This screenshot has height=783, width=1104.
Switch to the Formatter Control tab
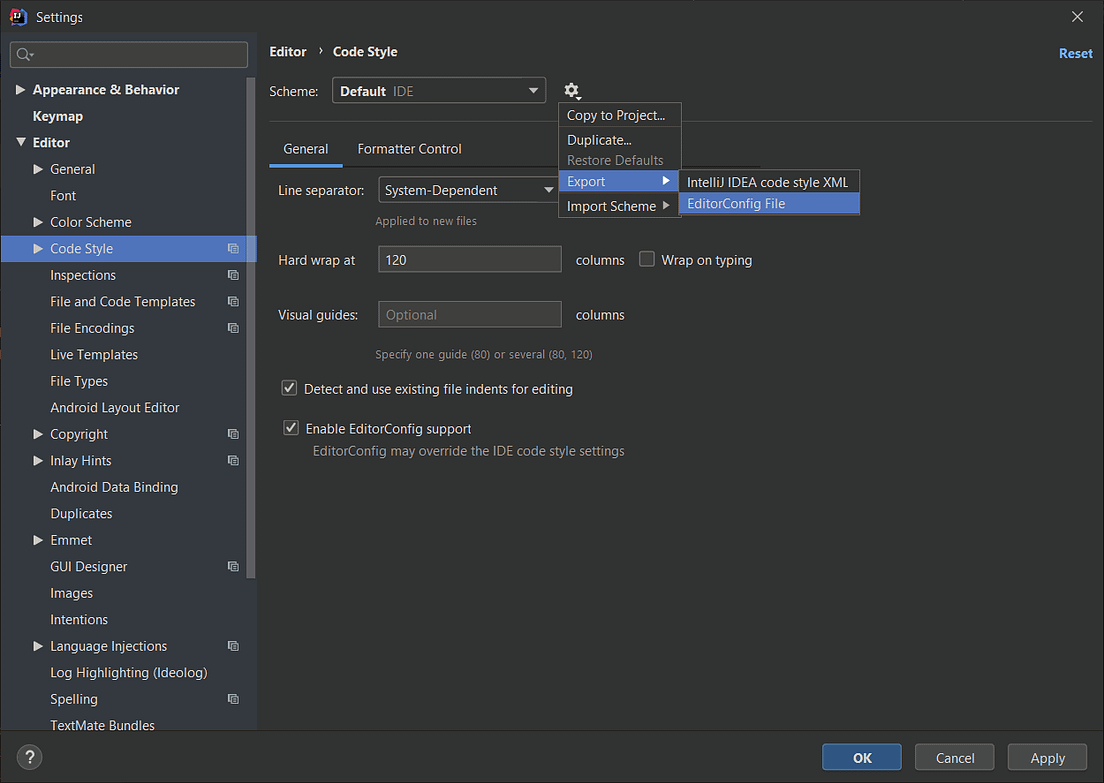click(409, 148)
